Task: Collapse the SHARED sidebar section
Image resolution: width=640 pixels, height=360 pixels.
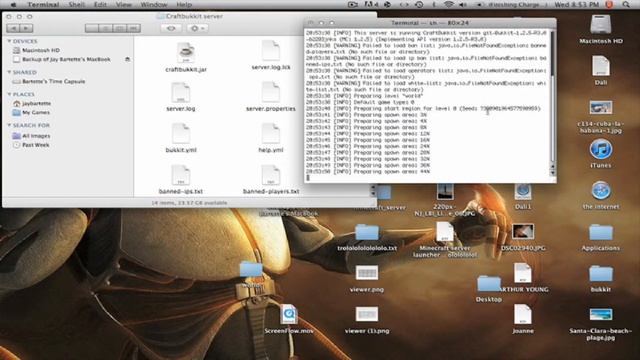Action: click(x=9, y=72)
